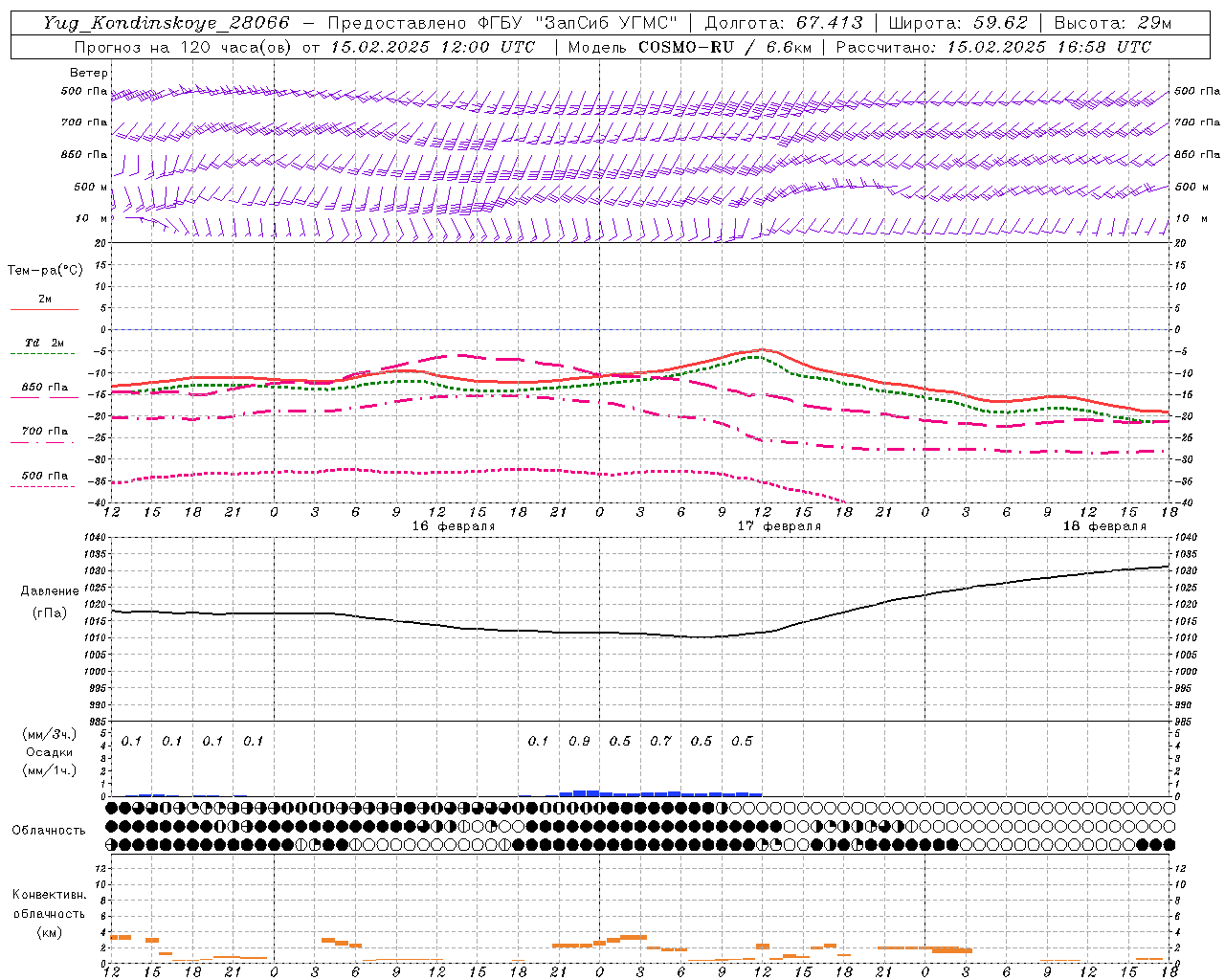Select the 17 февраля date label
The height and width of the screenshot is (980, 1225).
[779, 526]
